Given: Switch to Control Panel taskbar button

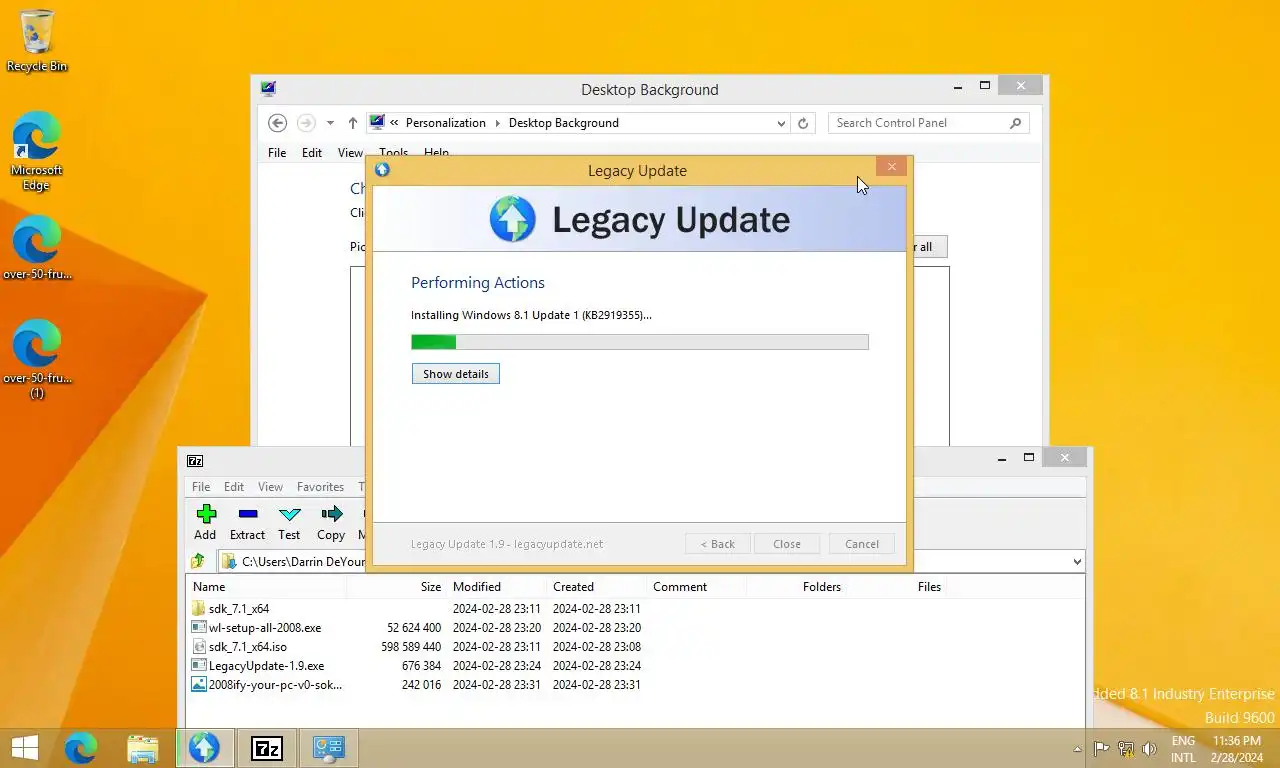Looking at the screenshot, I should [329, 748].
